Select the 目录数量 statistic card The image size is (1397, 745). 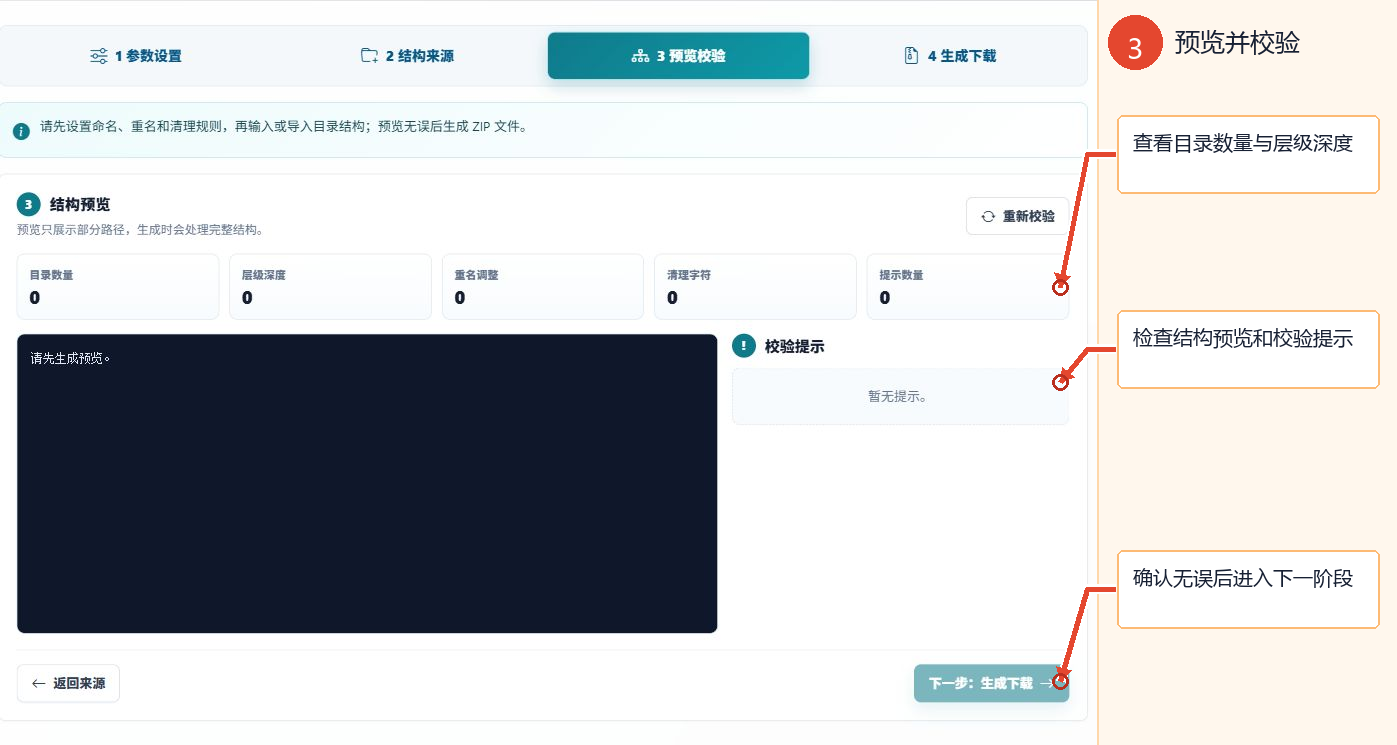pyautogui.click(x=118, y=287)
